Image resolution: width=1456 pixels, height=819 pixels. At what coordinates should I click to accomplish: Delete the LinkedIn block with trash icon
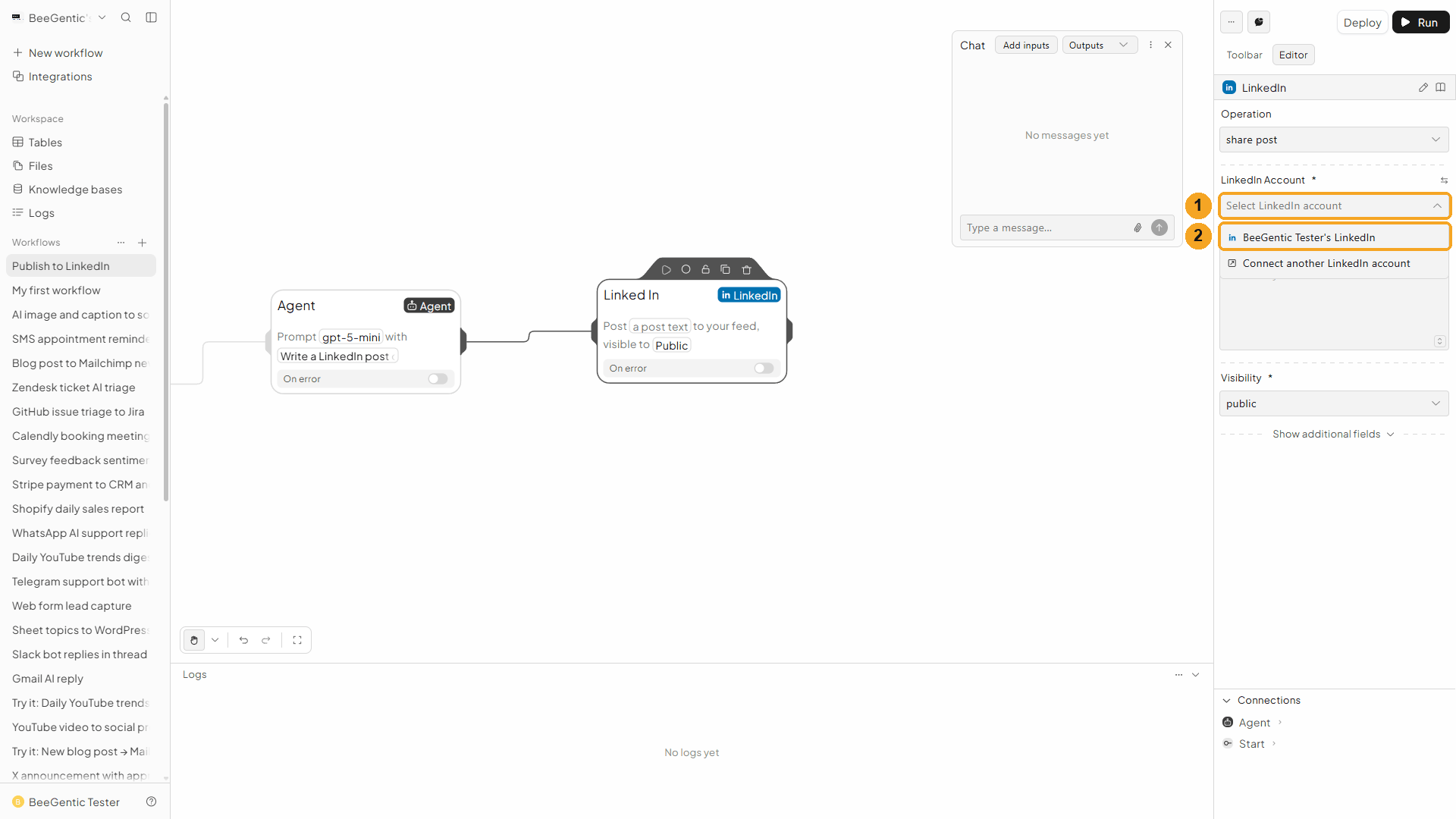746,270
